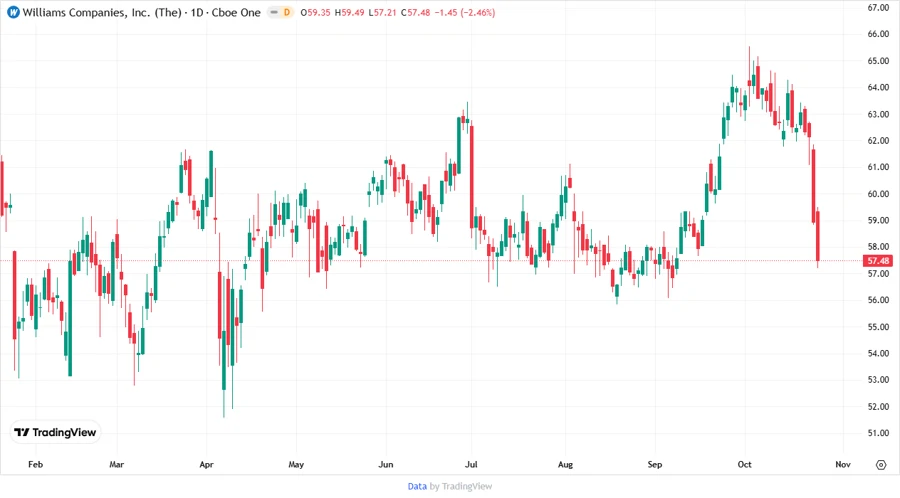
Task: Click the 58.00 price axis label
Action: 878,247
